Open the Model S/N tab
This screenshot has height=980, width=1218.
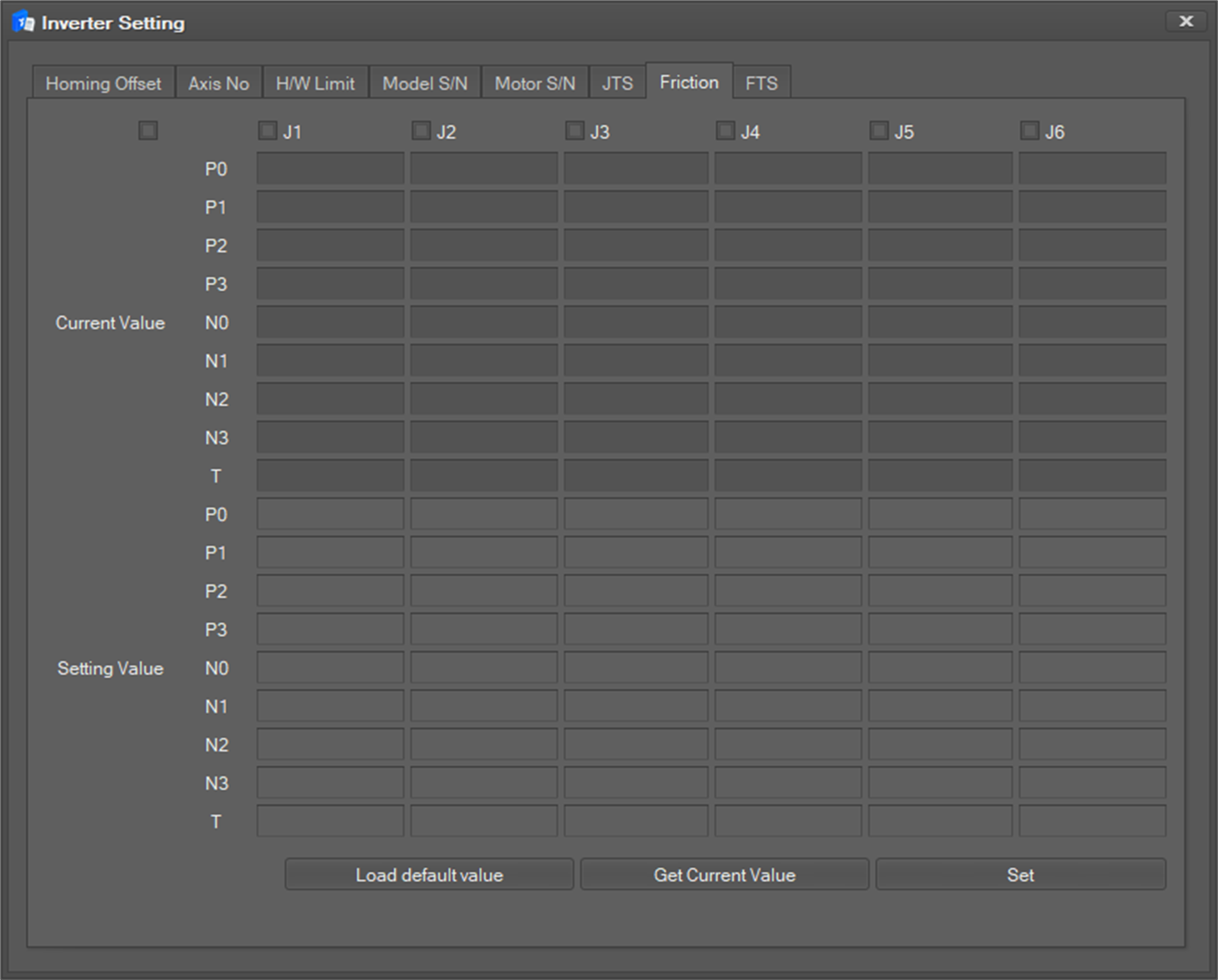coord(425,83)
